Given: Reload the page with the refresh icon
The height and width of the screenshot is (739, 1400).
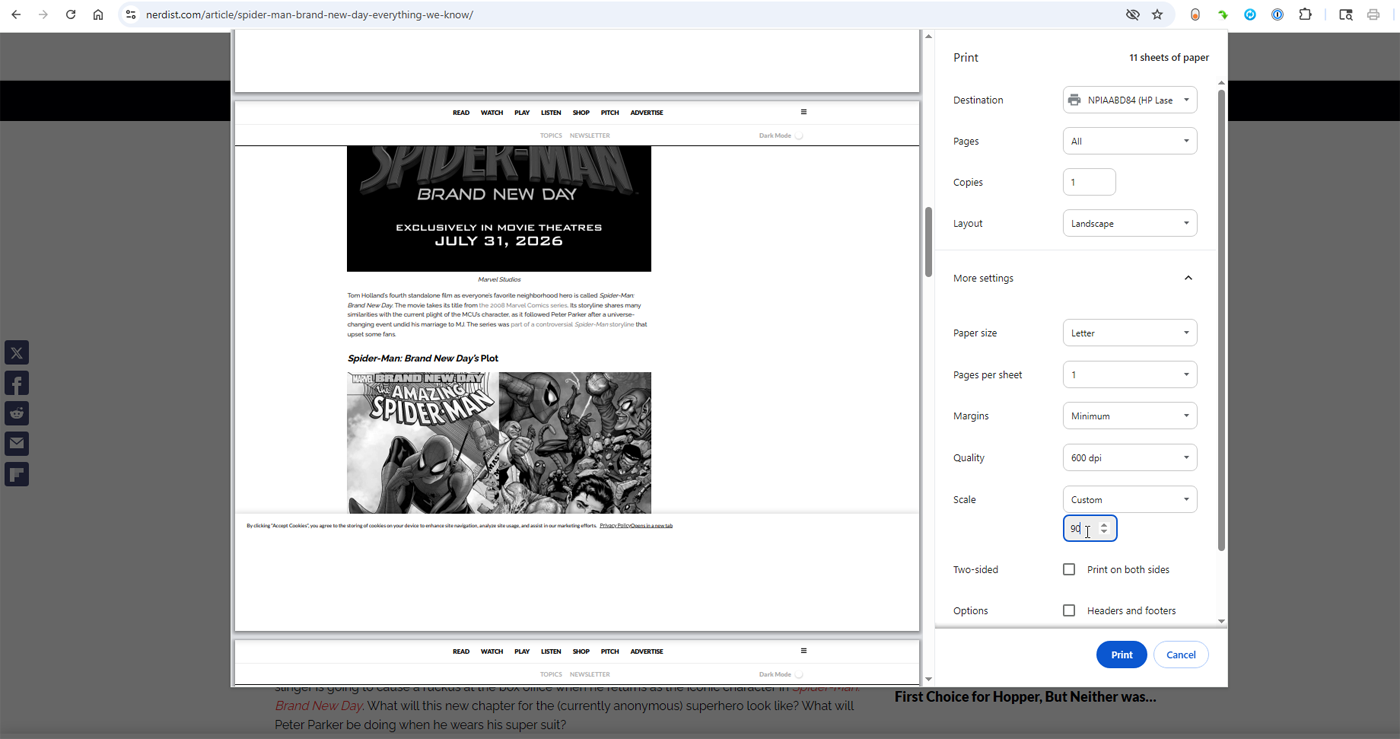Looking at the screenshot, I should (70, 15).
